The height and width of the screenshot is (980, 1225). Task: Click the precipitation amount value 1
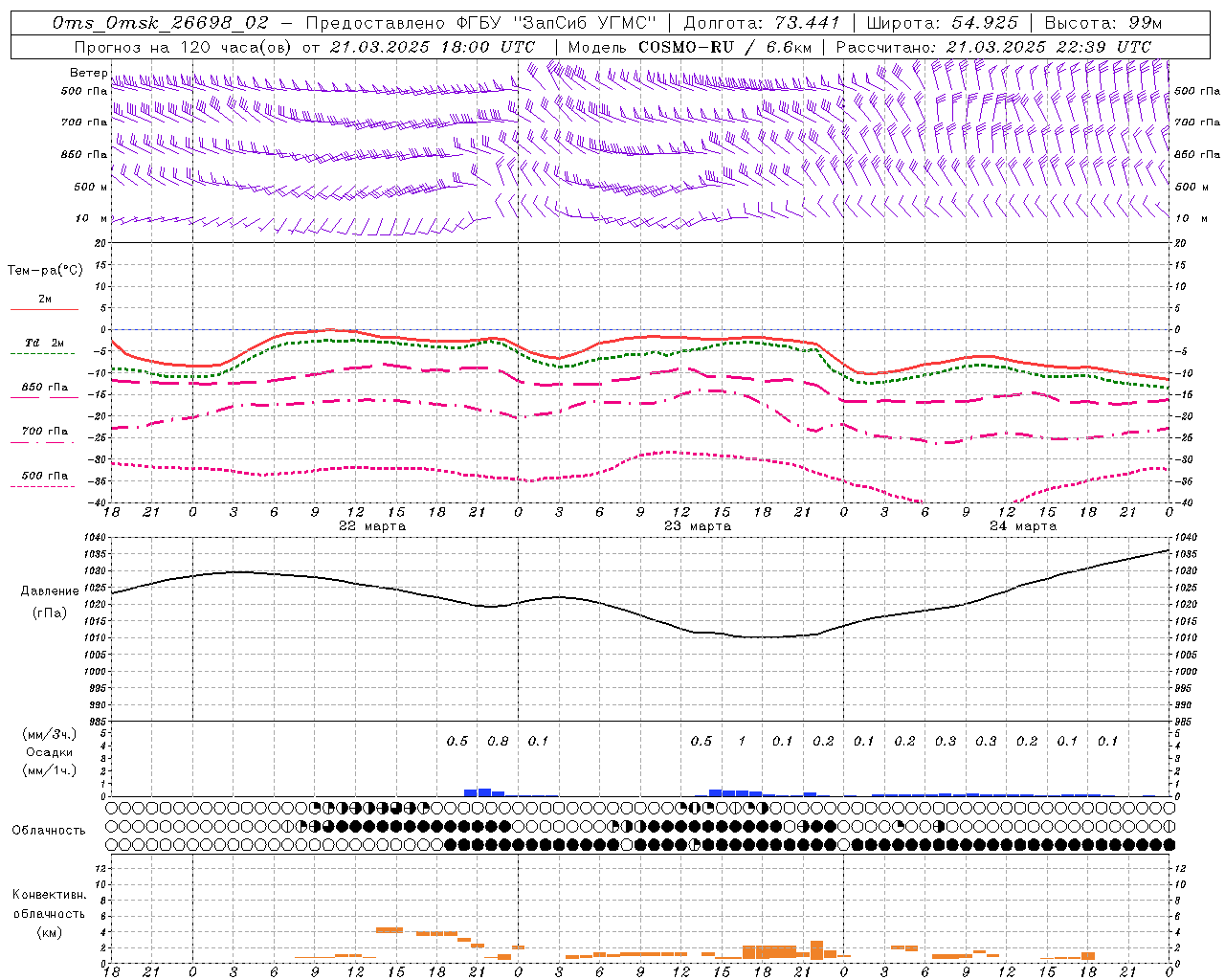pos(742,741)
